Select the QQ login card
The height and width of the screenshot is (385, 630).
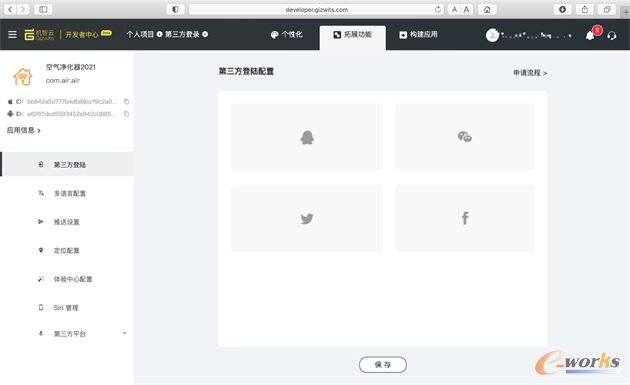coord(307,137)
